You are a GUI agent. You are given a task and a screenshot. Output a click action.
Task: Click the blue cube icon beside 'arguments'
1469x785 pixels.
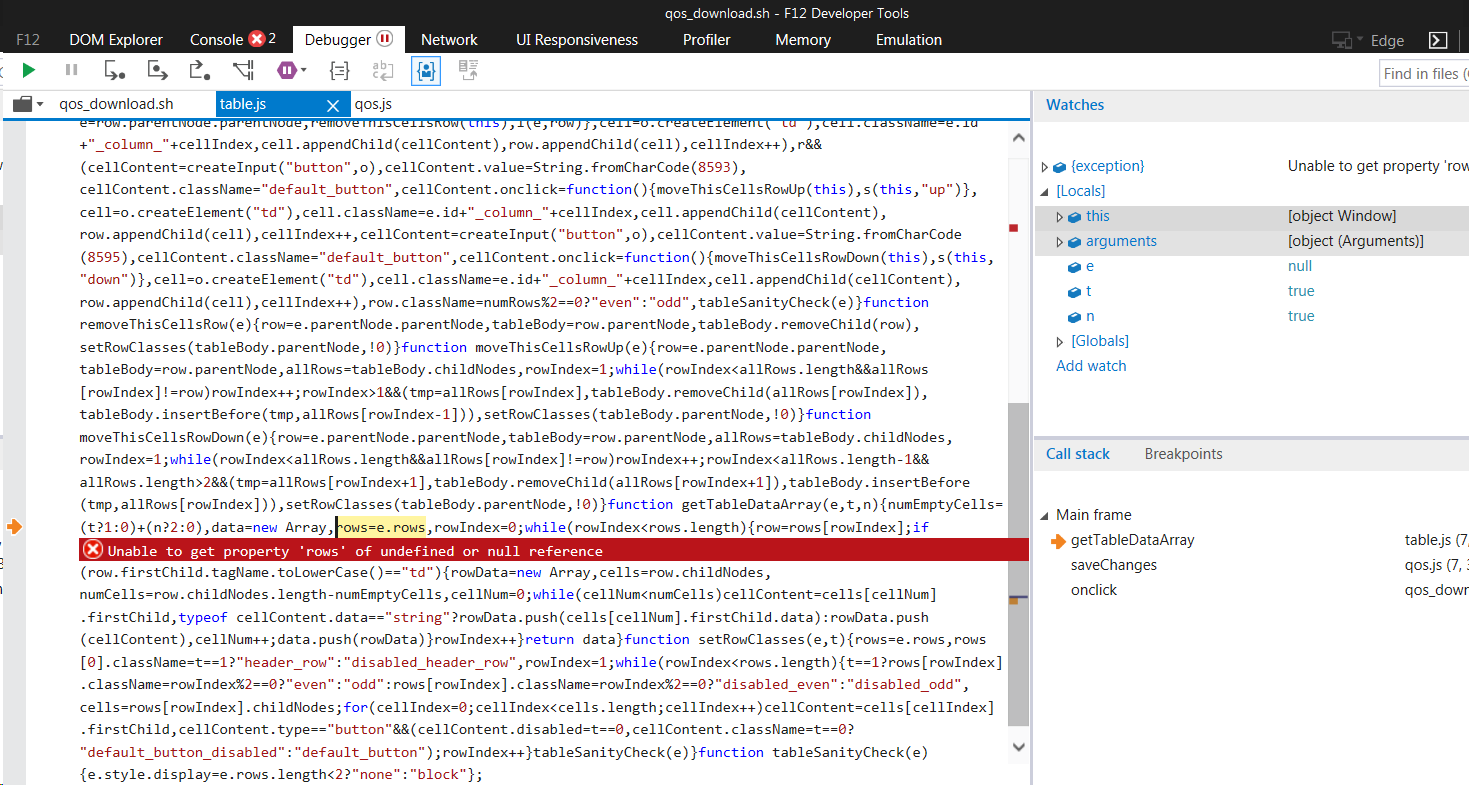(1076, 242)
